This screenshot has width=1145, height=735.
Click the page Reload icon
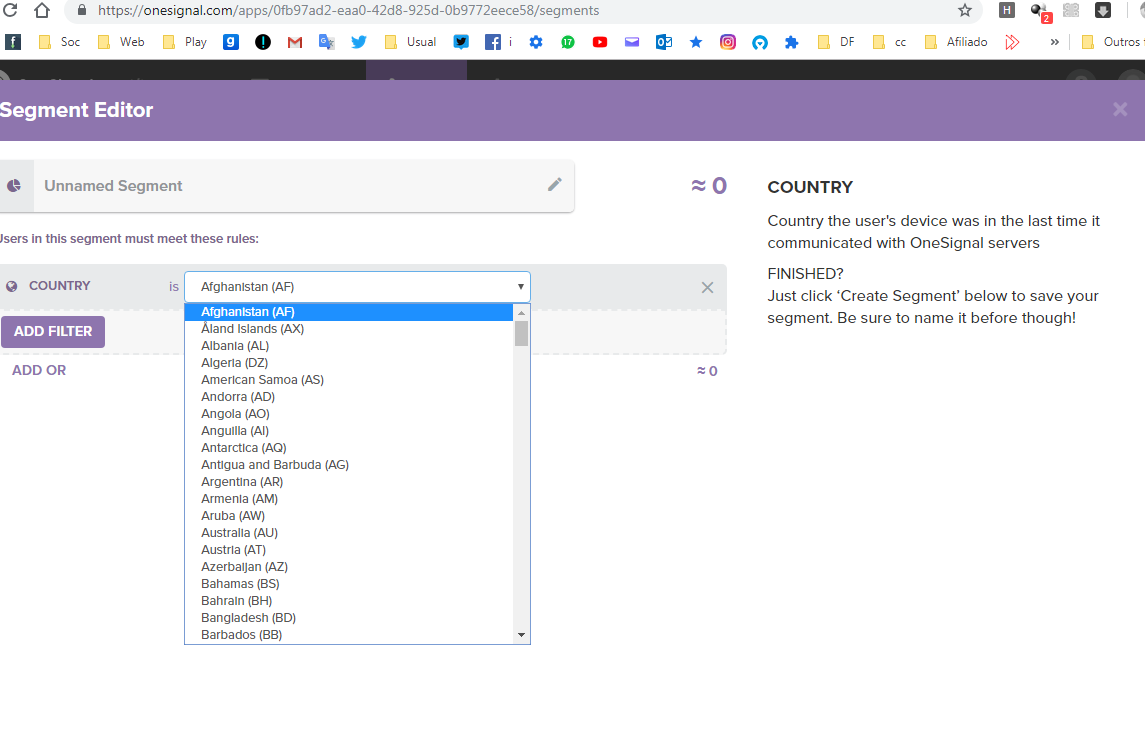(x=11, y=11)
